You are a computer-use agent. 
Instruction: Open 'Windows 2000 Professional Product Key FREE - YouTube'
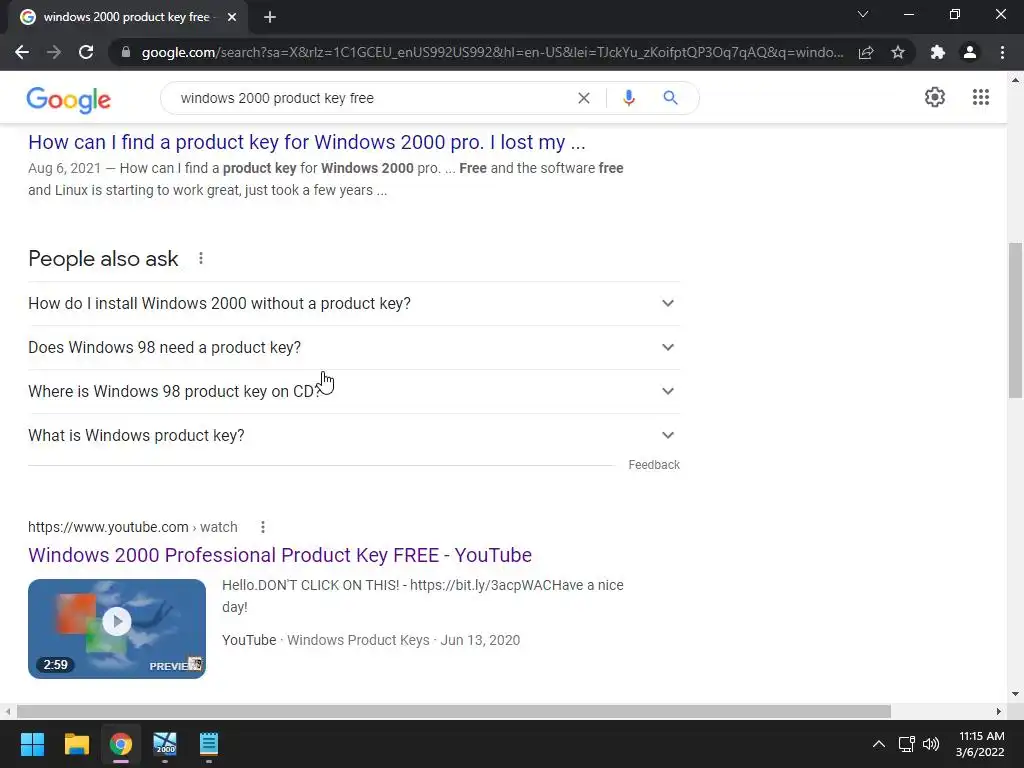(x=280, y=555)
